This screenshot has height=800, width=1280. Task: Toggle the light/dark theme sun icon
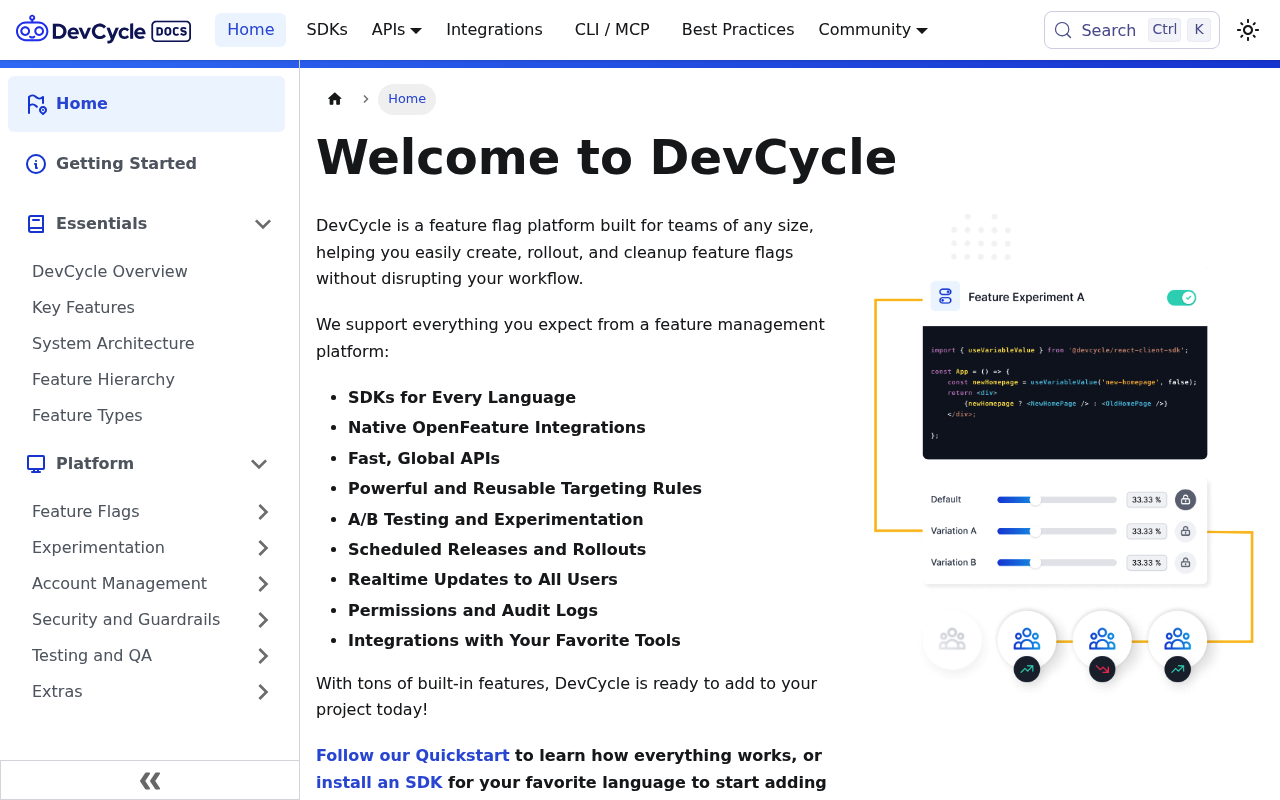pos(1248,30)
